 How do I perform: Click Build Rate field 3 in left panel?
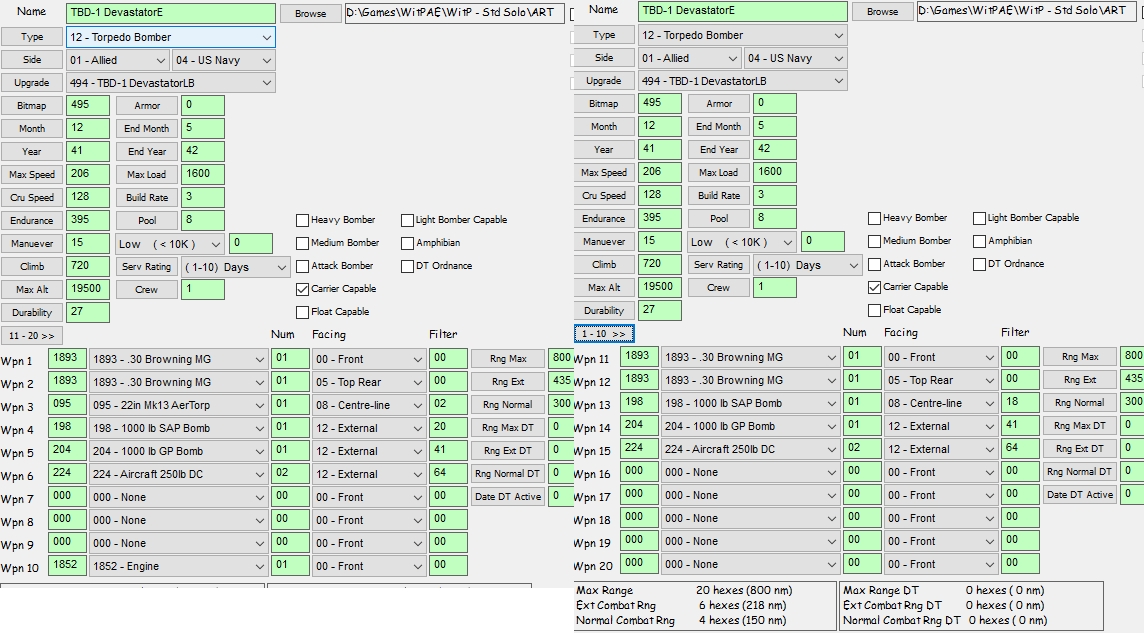pos(203,197)
